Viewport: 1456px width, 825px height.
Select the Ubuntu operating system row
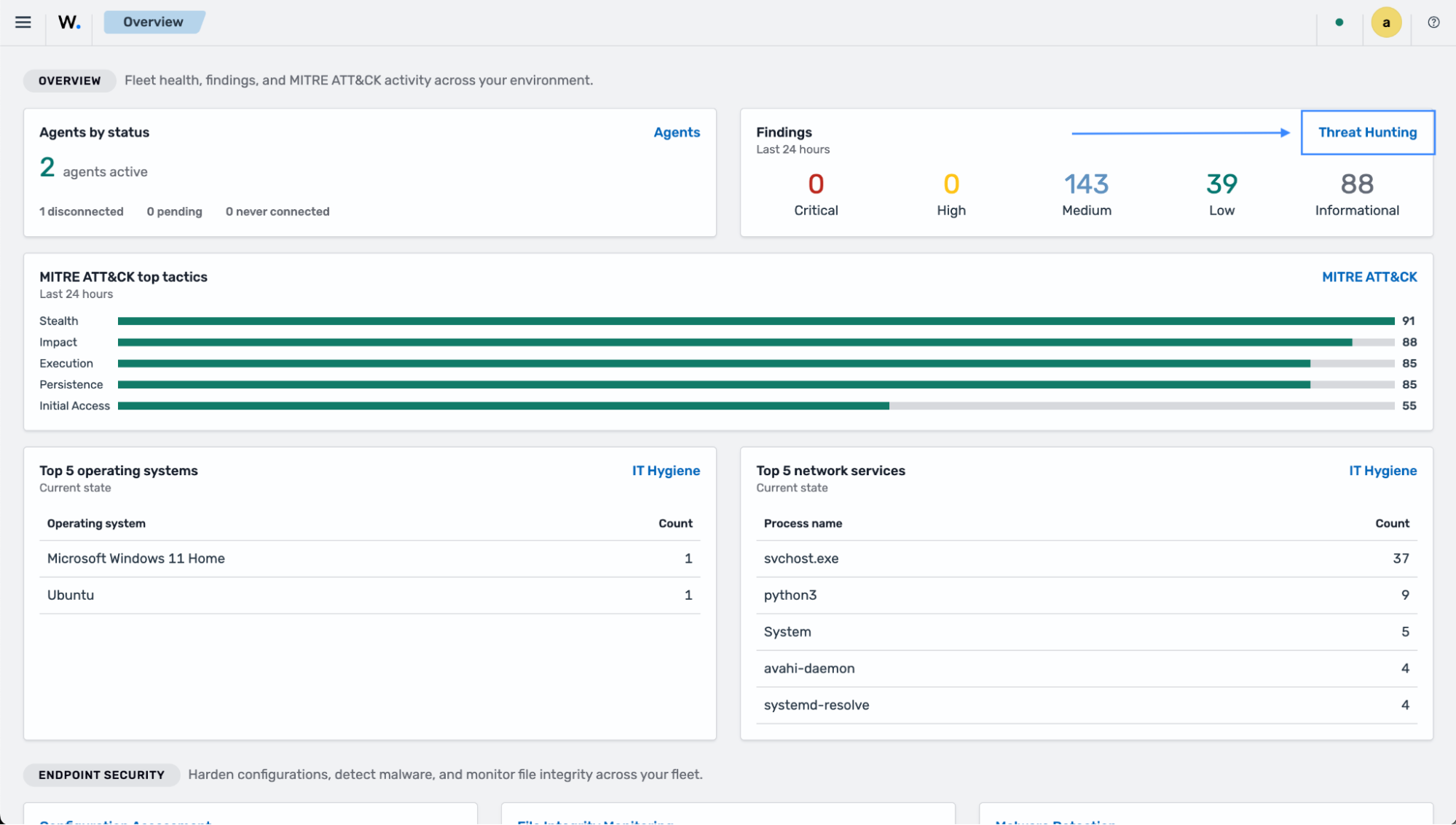pyautogui.click(x=370, y=595)
